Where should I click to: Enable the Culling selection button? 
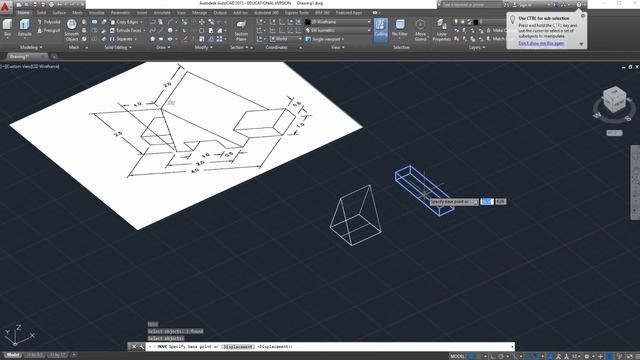point(381,29)
